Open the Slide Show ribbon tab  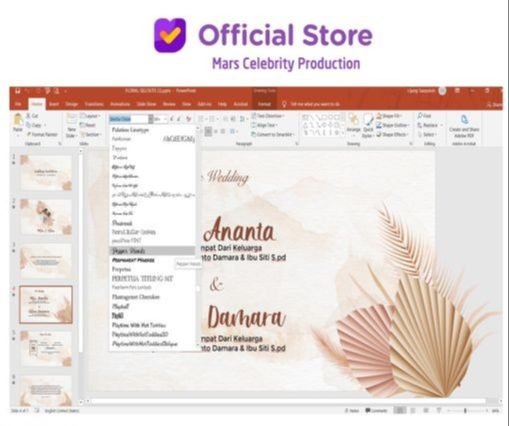146,104
